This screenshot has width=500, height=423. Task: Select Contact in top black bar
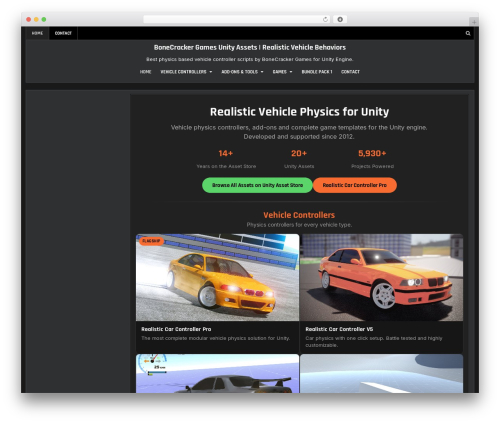63,33
